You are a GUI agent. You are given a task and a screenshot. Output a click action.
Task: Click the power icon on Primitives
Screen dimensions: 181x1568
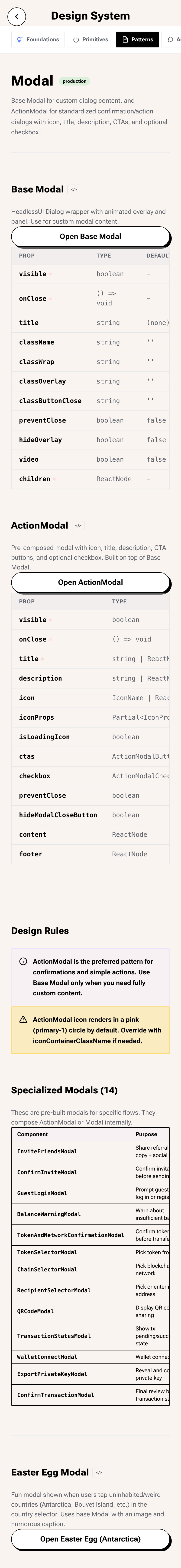pyautogui.click(x=76, y=40)
